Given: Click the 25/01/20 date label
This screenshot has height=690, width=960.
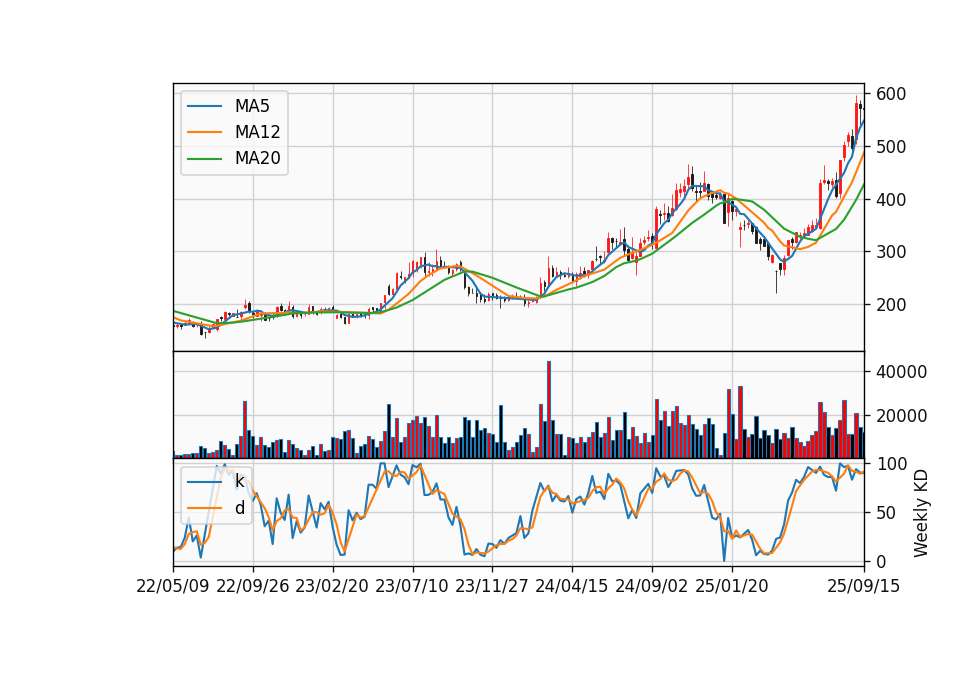Looking at the screenshot, I should [732, 586].
